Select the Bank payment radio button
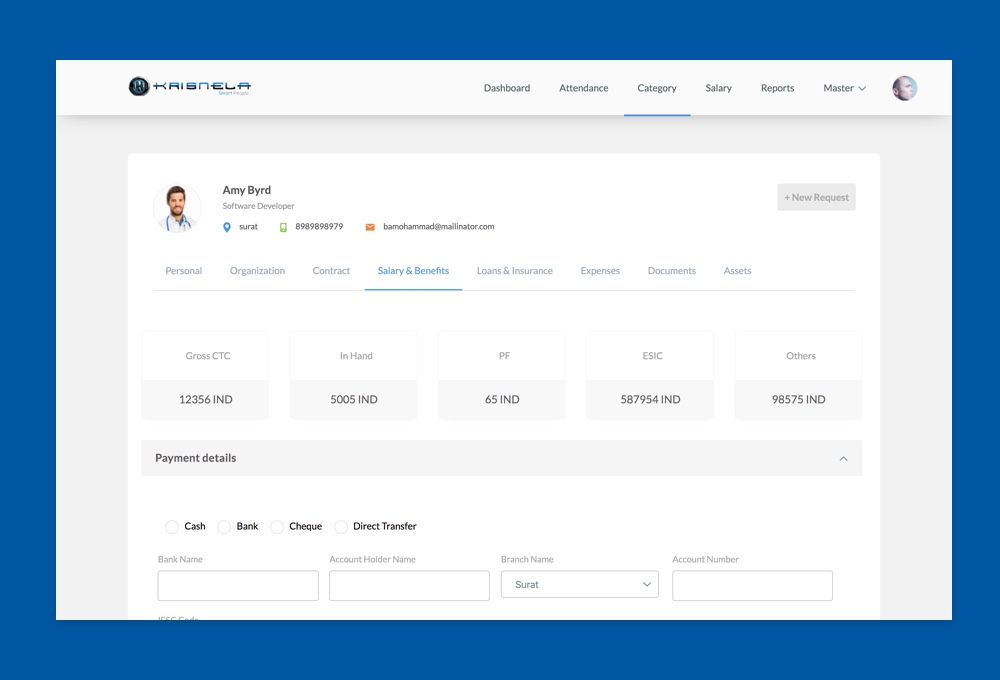 224,526
